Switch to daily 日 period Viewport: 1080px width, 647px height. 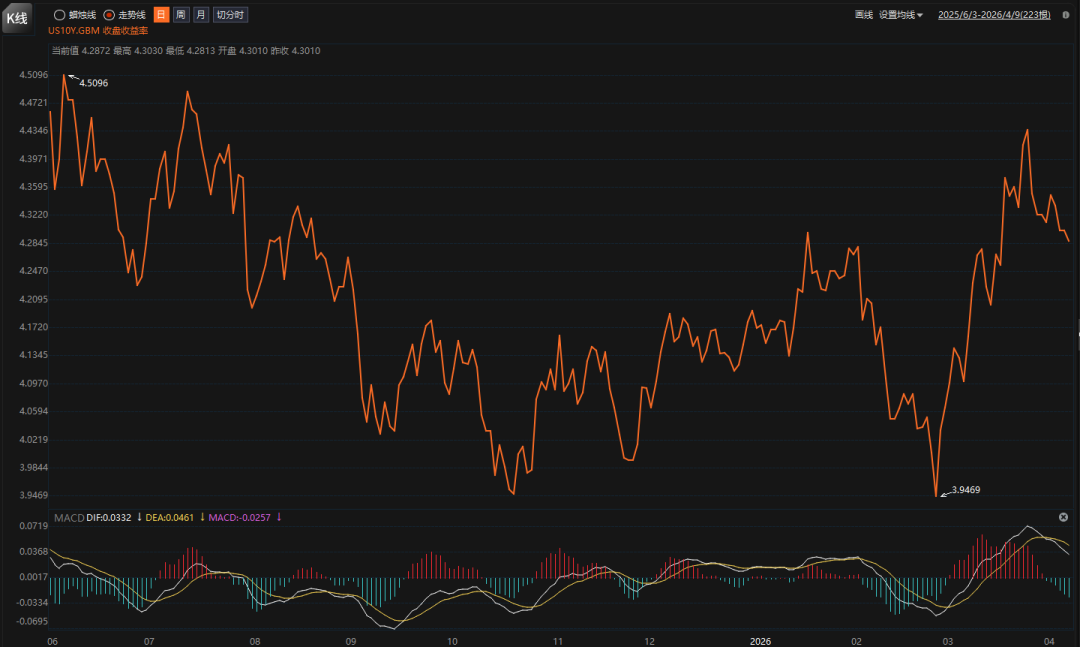[161, 15]
